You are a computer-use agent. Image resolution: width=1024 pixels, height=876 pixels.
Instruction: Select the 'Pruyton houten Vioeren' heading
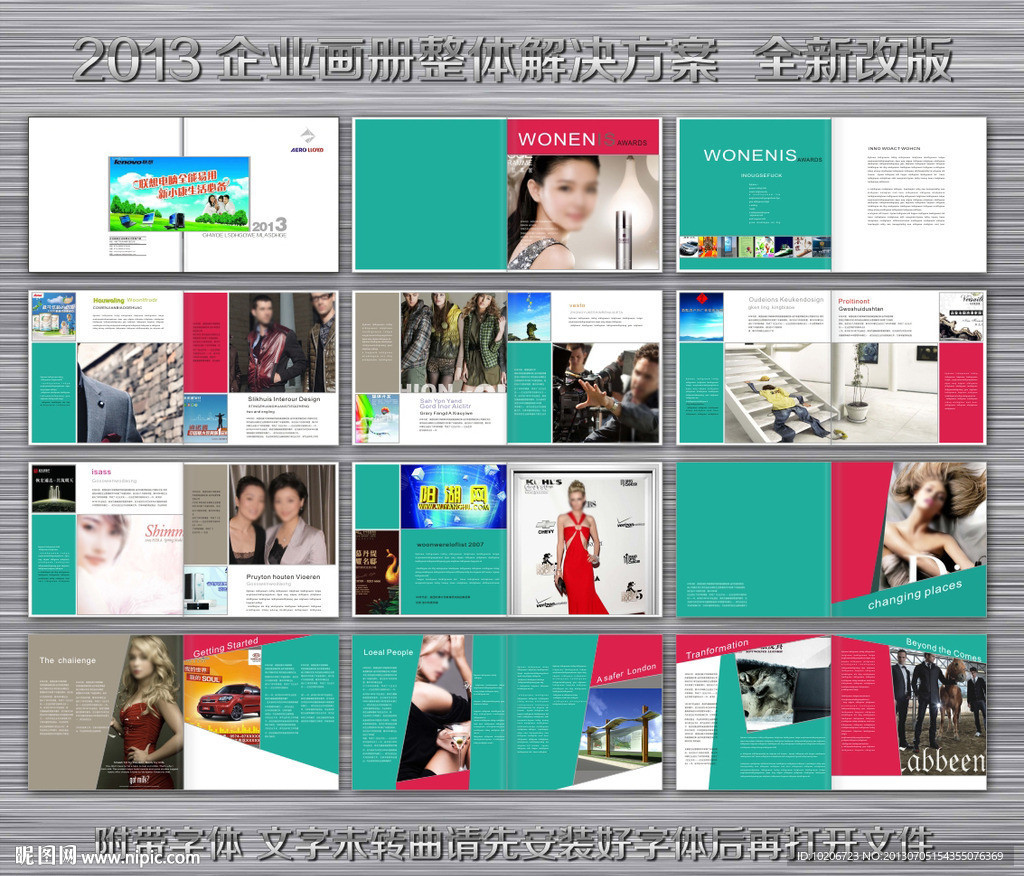click(283, 577)
